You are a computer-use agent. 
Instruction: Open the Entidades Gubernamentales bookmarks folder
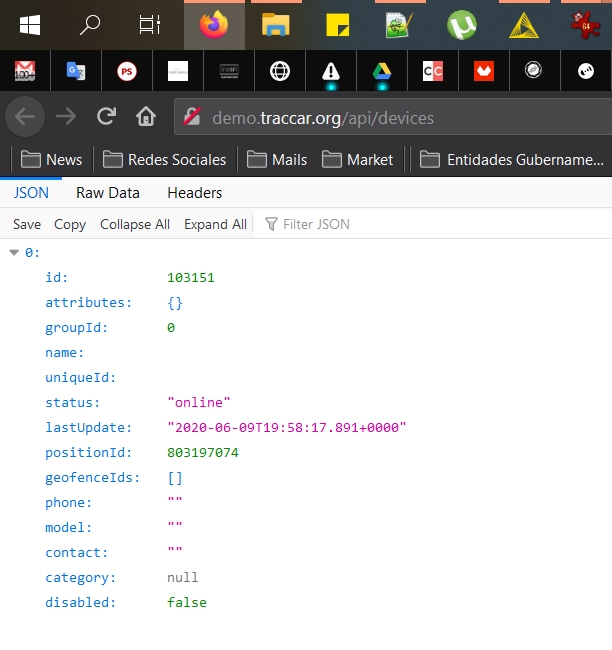coord(513,160)
